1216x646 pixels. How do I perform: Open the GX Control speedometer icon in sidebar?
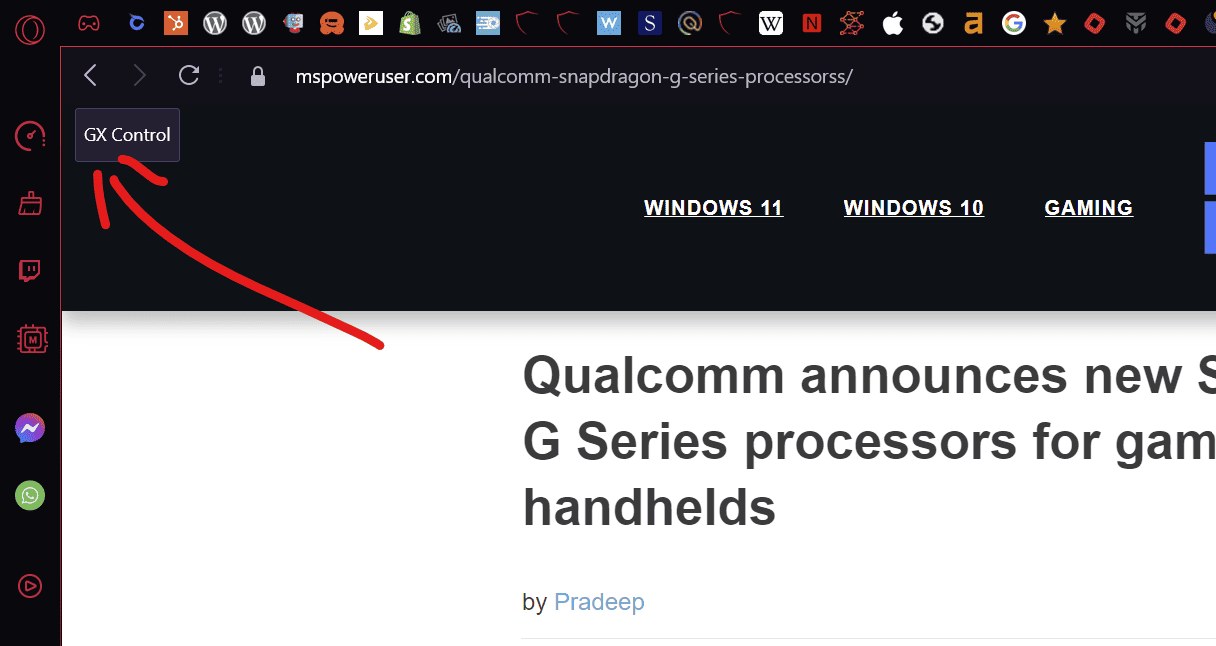point(30,135)
